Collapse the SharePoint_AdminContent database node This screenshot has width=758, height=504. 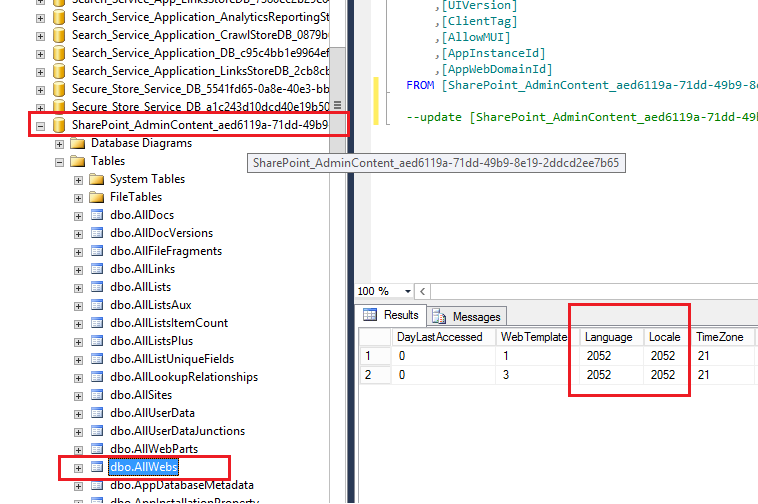(41, 126)
